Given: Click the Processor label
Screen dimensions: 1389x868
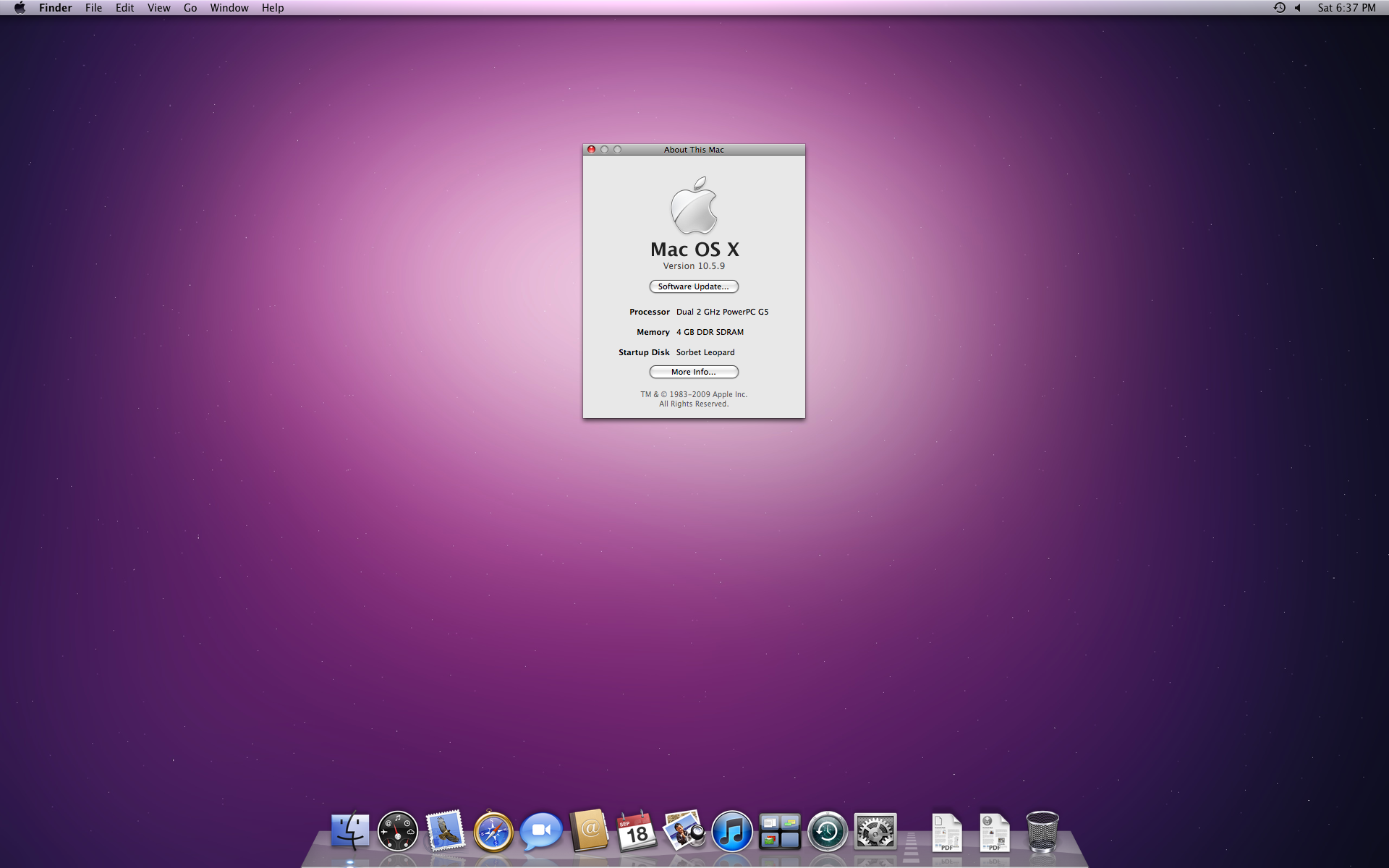Looking at the screenshot, I should click(650, 312).
